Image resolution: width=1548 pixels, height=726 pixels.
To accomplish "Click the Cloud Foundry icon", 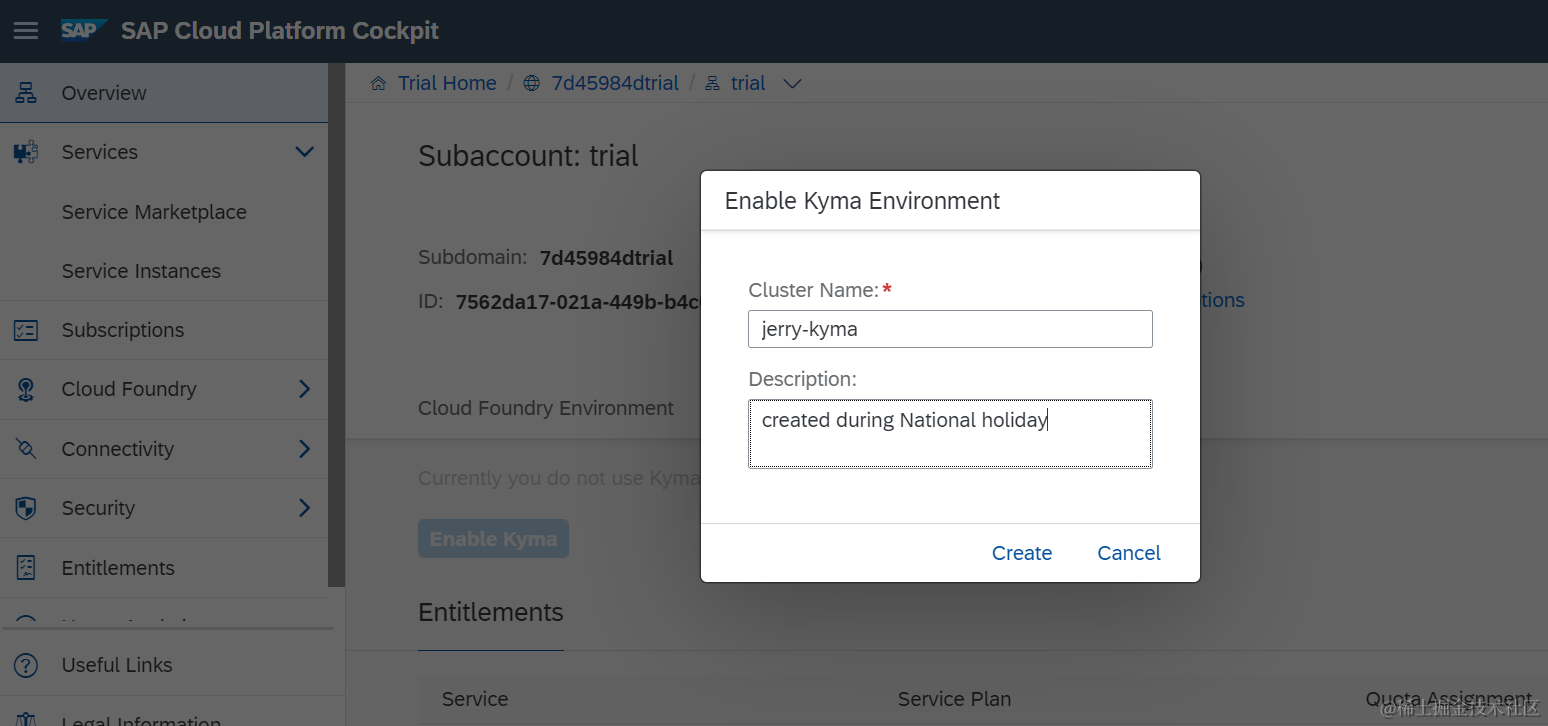I will point(26,389).
